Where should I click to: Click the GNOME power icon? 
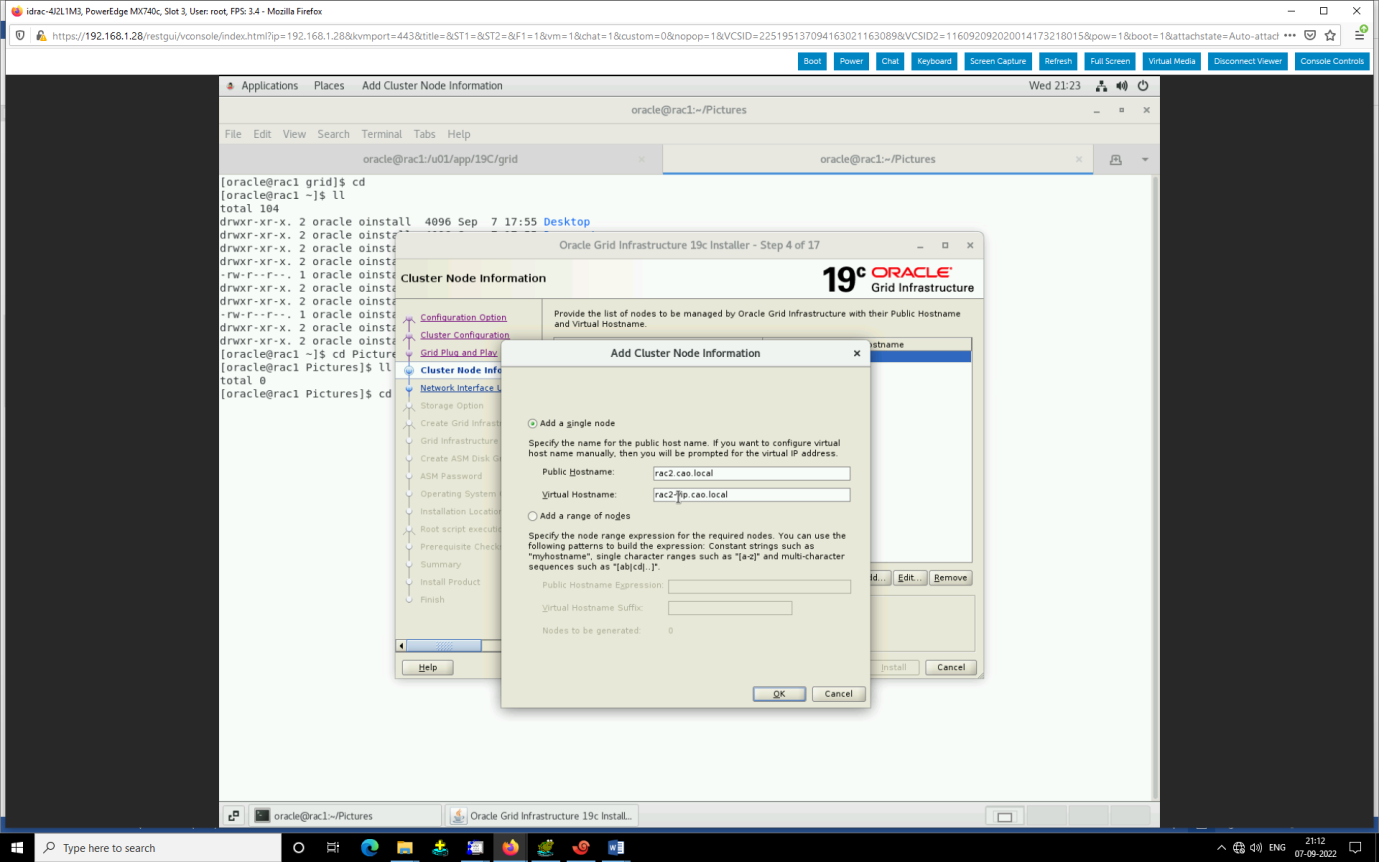point(1141,86)
